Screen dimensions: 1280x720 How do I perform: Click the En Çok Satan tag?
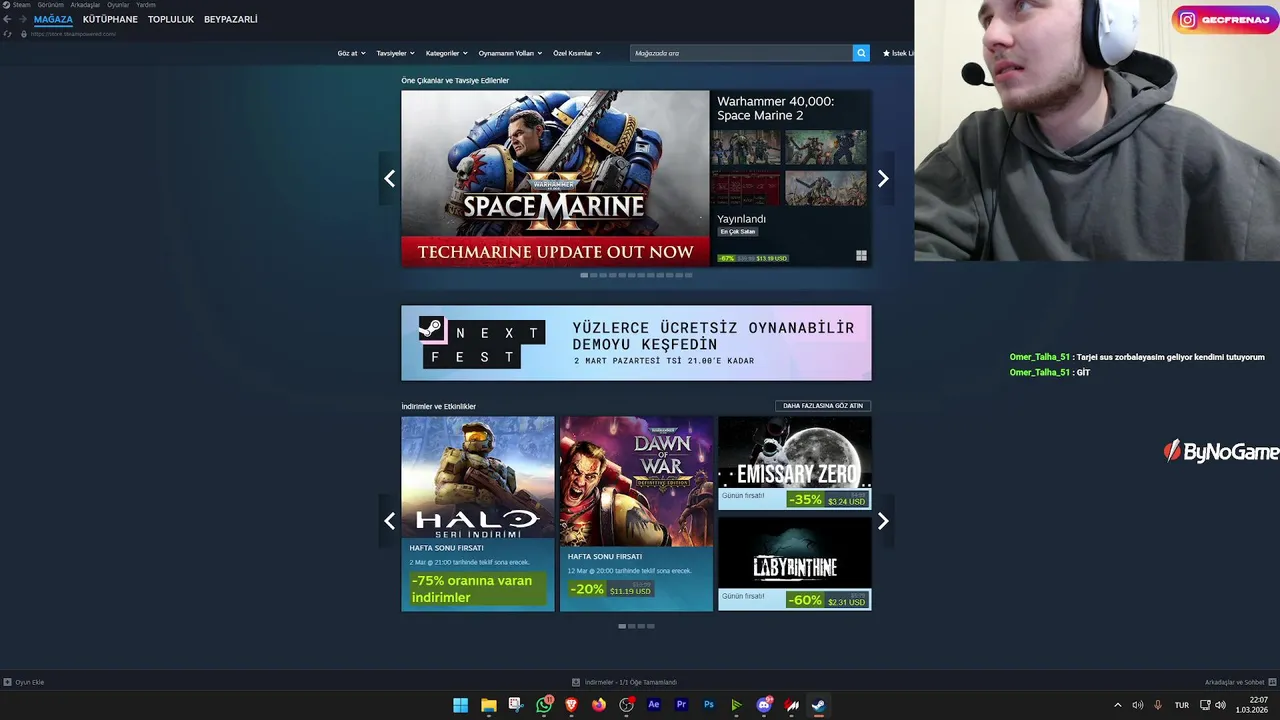(x=738, y=232)
